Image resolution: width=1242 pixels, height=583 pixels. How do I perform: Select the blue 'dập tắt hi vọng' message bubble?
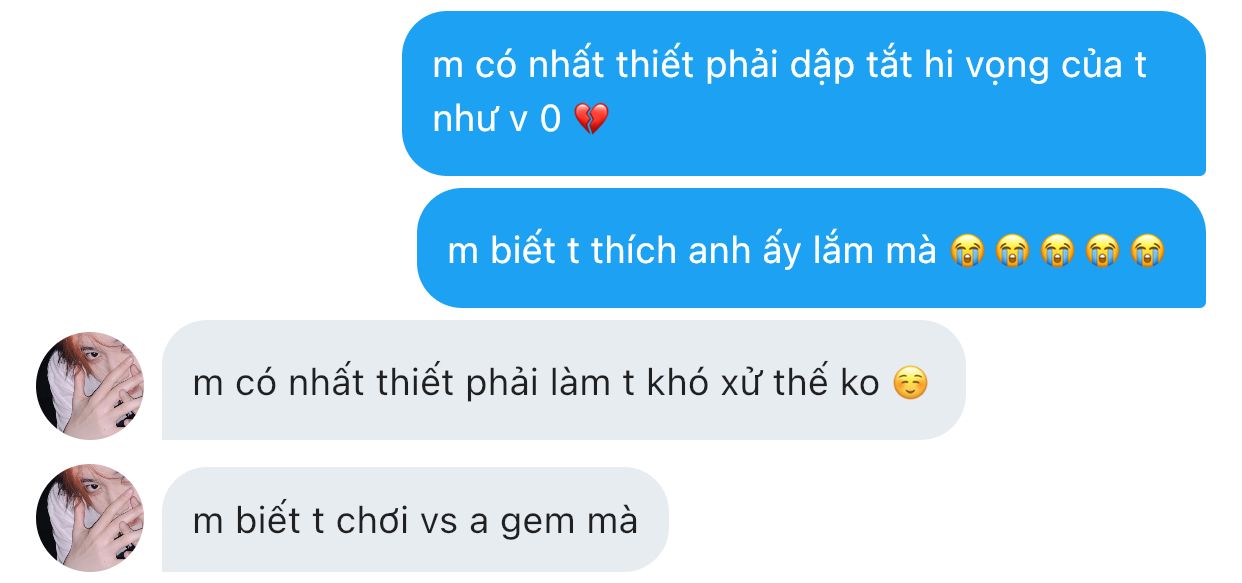pyautogui.click(x=804, y=93)
